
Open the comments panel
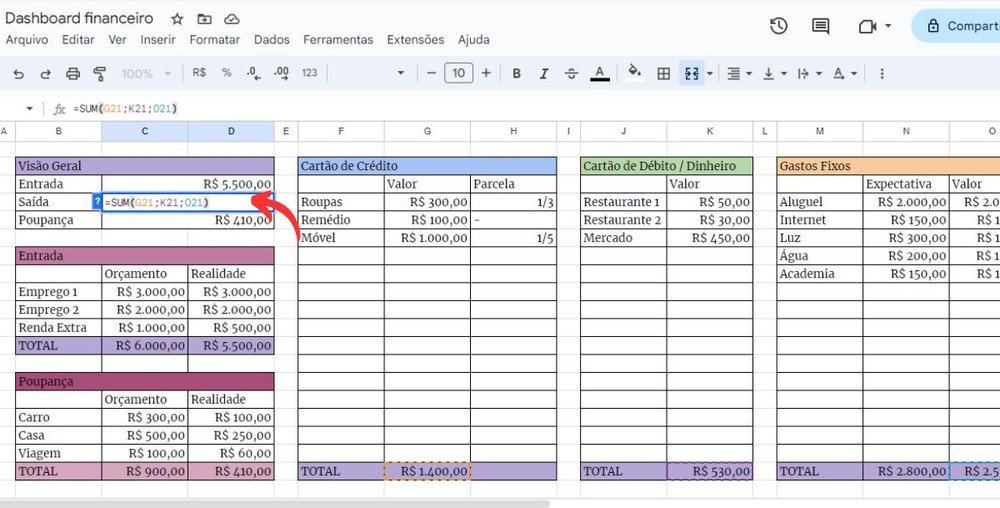click(820, 26)
